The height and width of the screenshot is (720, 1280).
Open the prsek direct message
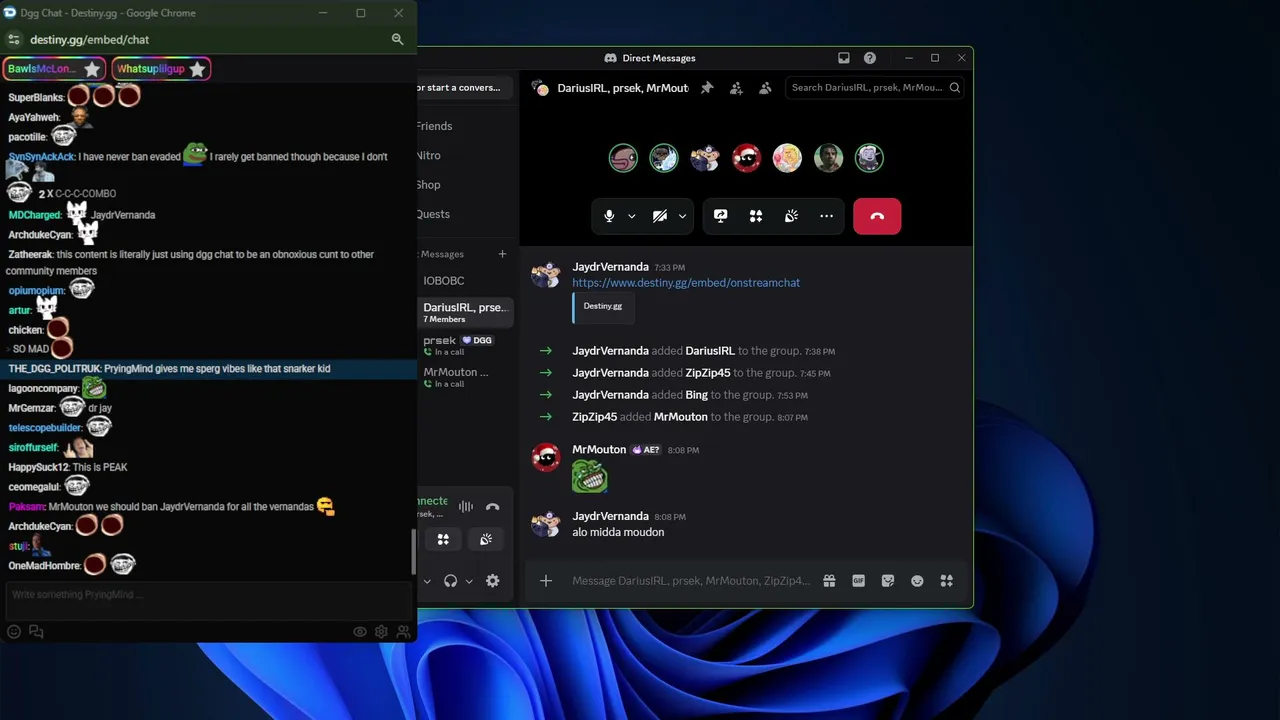click(465, 345)
